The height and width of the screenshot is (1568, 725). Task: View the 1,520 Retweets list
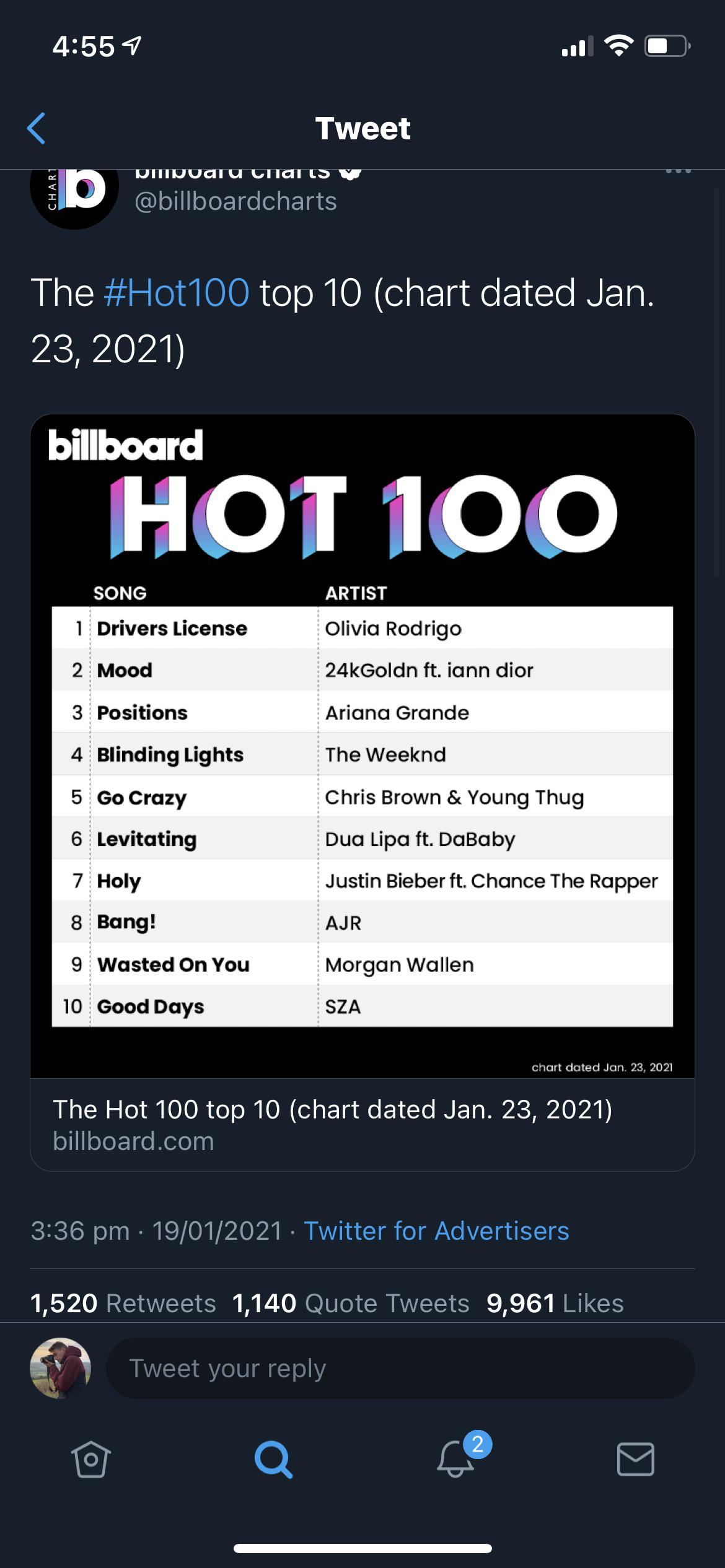(123, 1303)
